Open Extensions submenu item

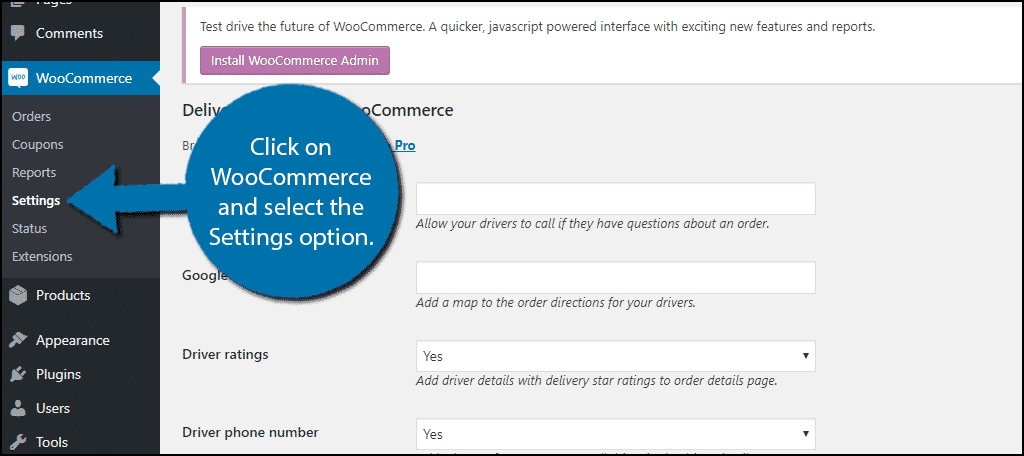click(x=42, y=257)
